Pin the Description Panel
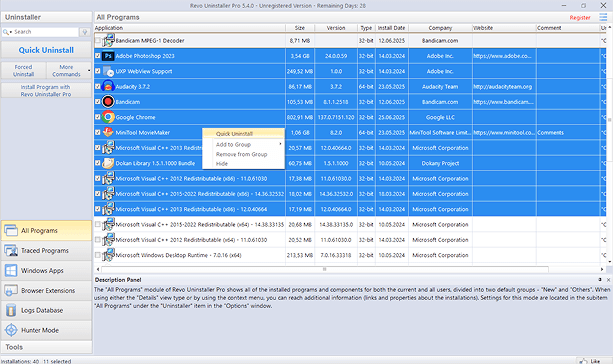Image resolution: width=613 pixels, height=364 pixels. tap(600, 280)
